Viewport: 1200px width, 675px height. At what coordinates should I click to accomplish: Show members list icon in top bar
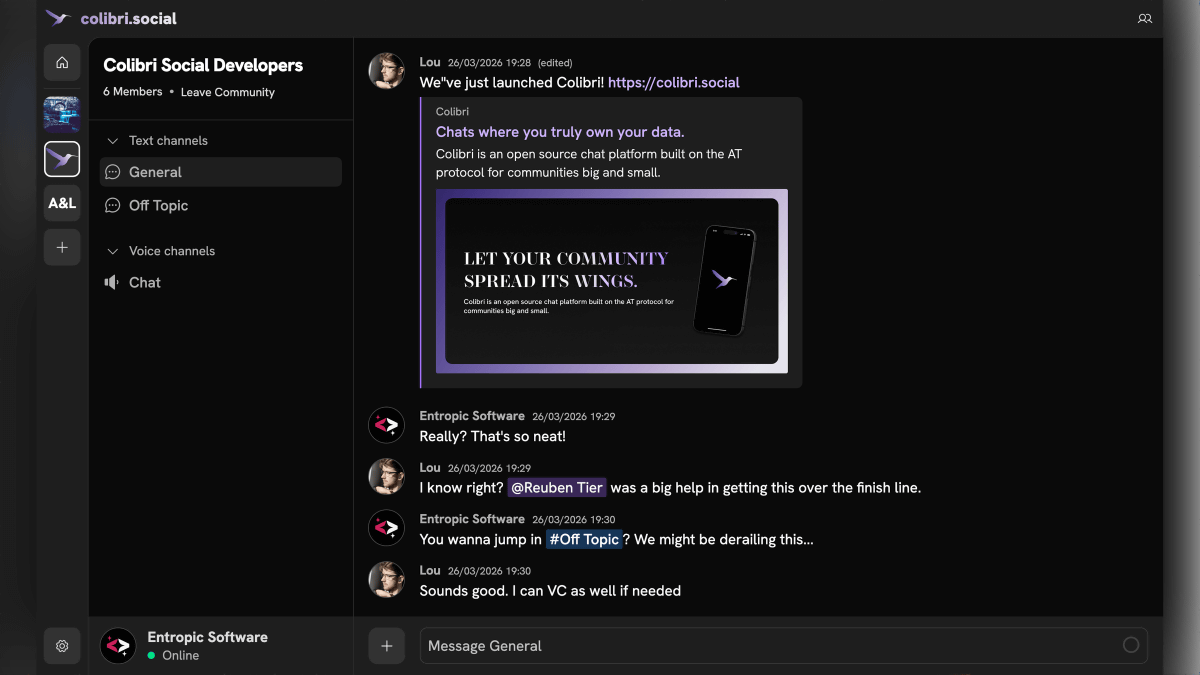point(1145,19)
